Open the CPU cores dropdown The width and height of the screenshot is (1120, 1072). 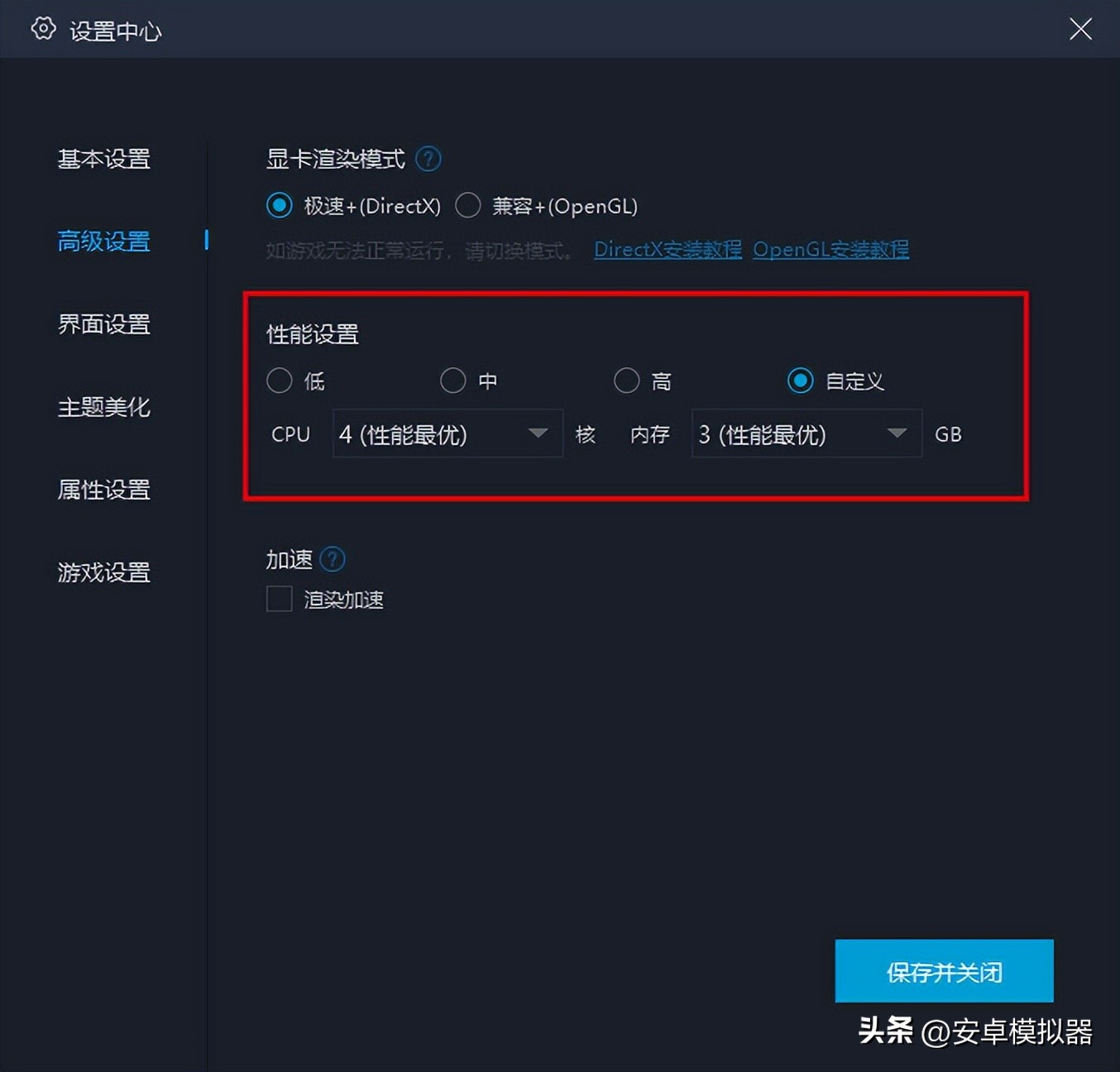pyautogui.click(x=447, y=433)
